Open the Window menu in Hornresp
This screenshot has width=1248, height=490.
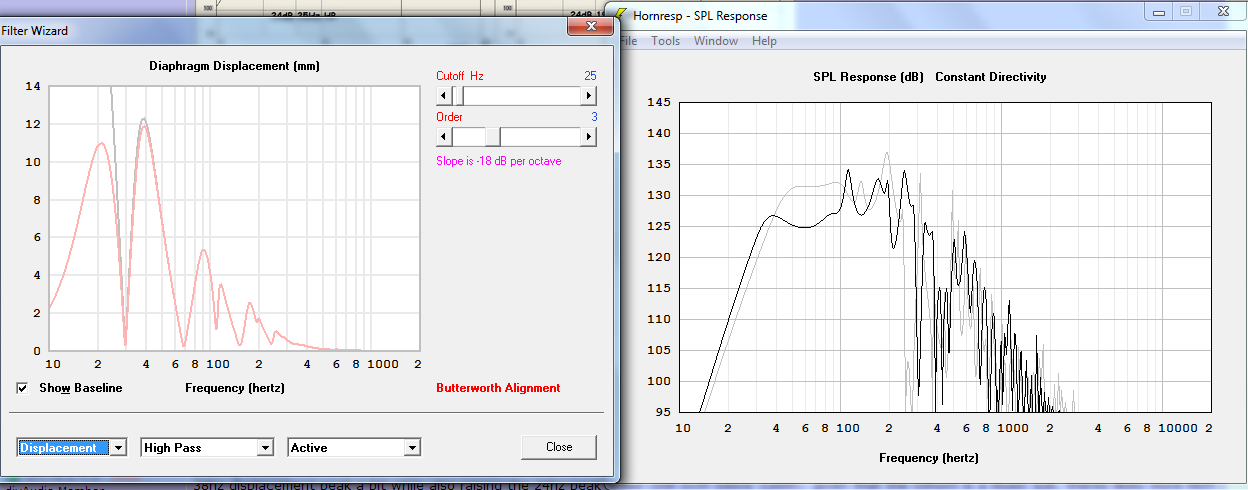click(x=715, y=41)
